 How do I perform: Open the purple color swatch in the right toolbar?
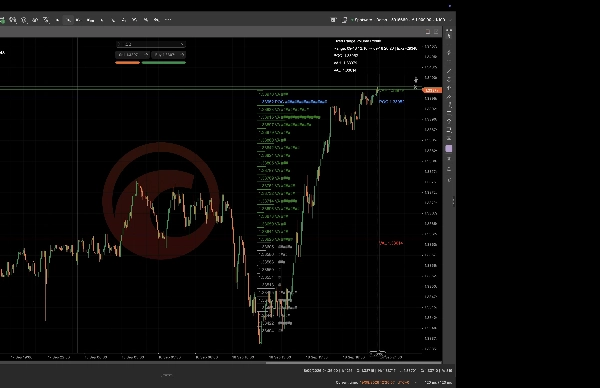click(x=449, y=148)
